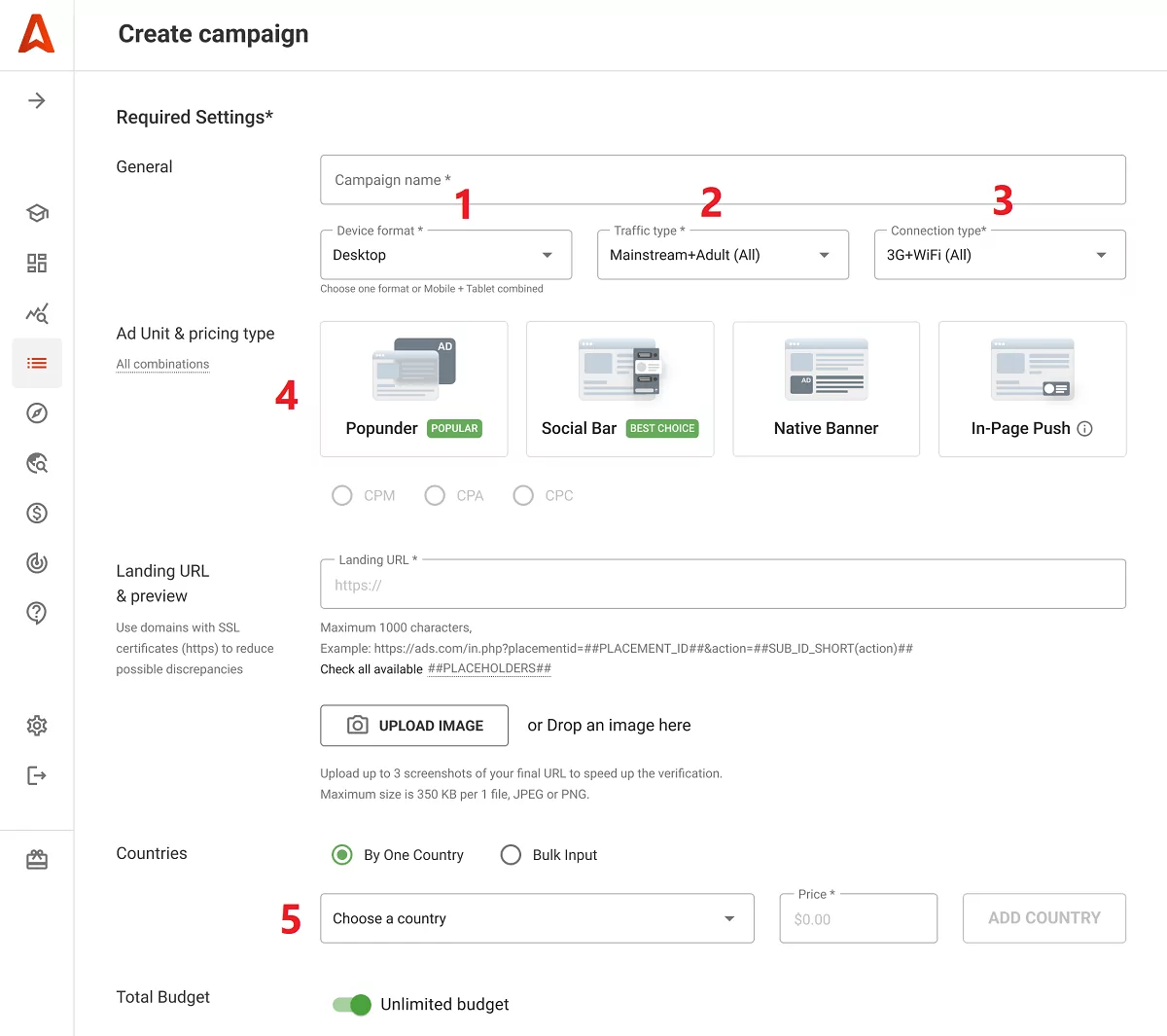The height and width of the screenshot is (1036, 1167).
Task: Select the CPM pricing radio button
Action: coord(342,495)
